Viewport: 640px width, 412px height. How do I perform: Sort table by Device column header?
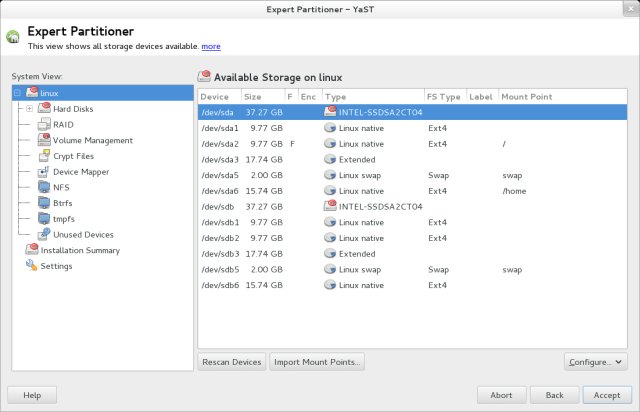[220, 97]
